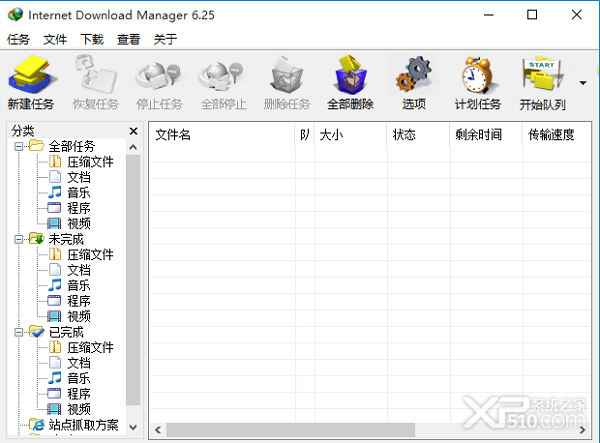This screenshot has width=600, height=443.
Task: Click the category tree vertical scrollbar thumb
Action: pyautogui.click(x=133, y=280)
